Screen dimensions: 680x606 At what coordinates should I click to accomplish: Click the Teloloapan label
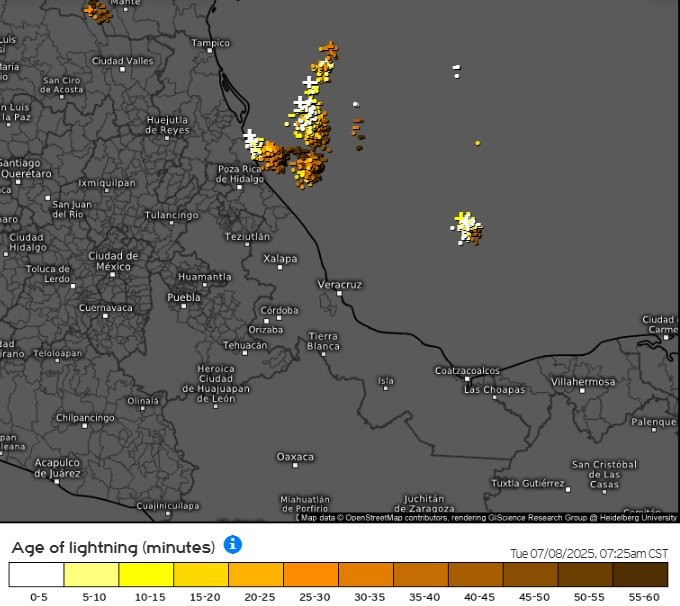58,354
